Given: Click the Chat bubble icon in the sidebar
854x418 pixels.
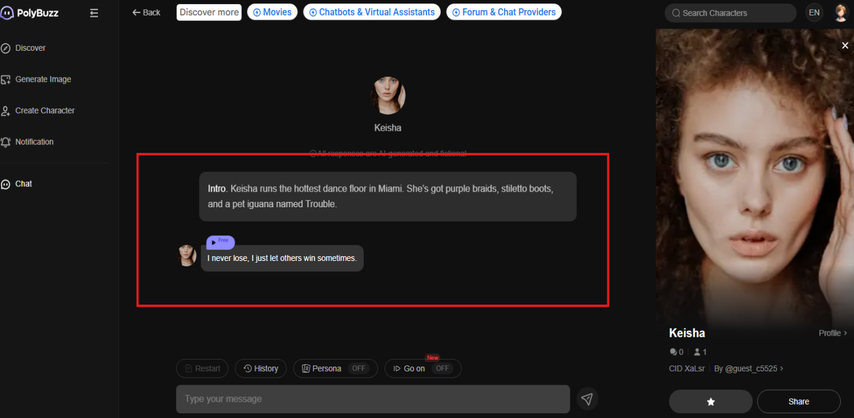Looking at the screenshot, I should click(5, 184).
